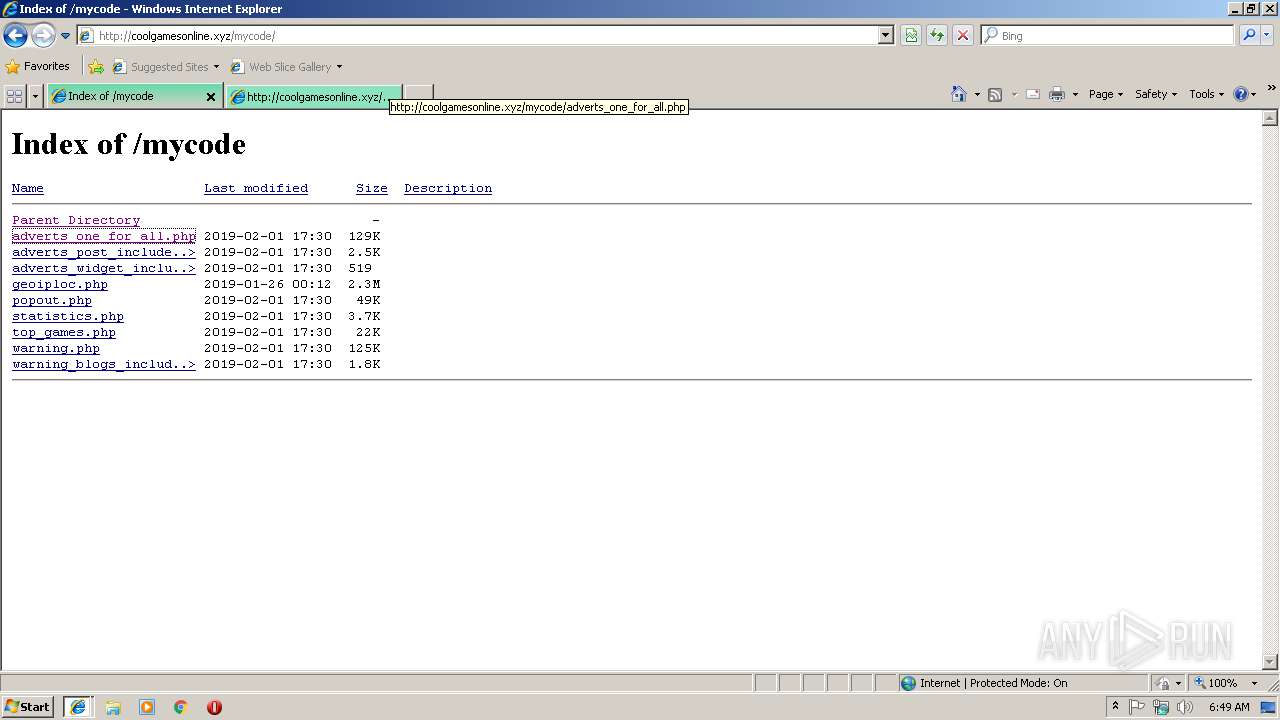This screenshot has height=720, width=1280.
Task: Open Windows Explorer folder taskbar icon
Action: coord(113,707)
